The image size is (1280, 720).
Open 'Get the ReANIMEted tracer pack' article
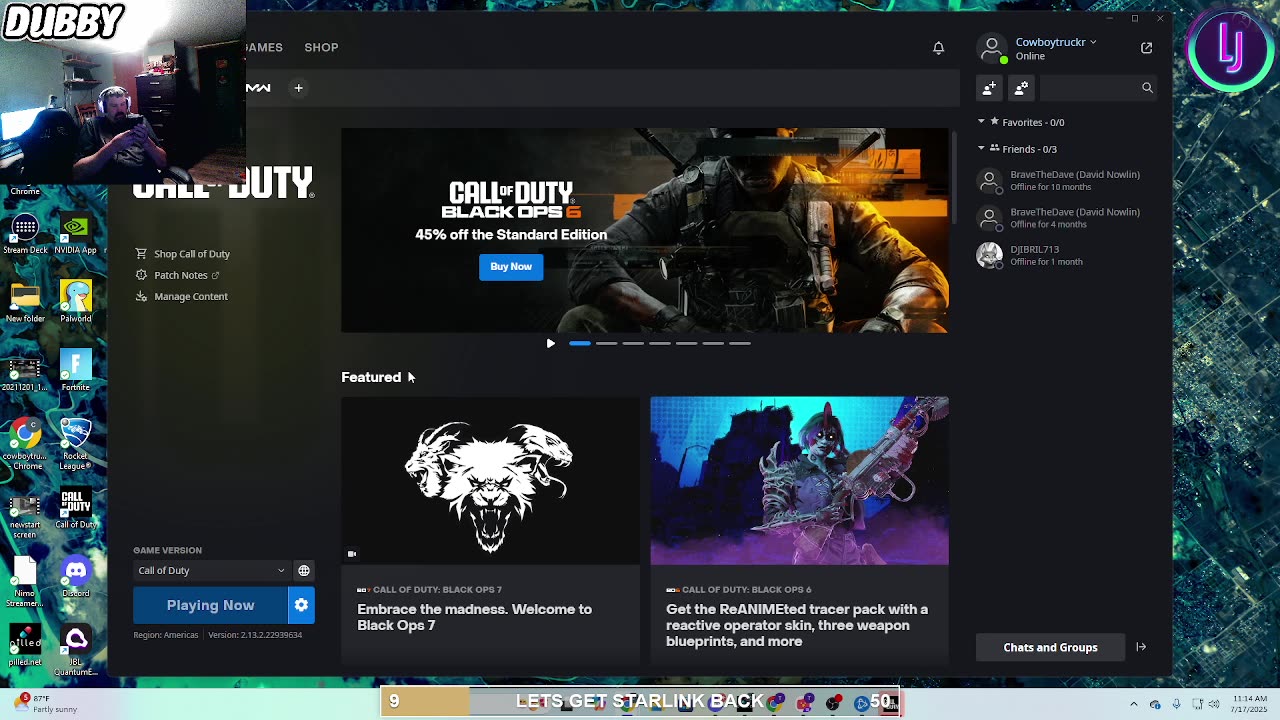click(797, 625)
